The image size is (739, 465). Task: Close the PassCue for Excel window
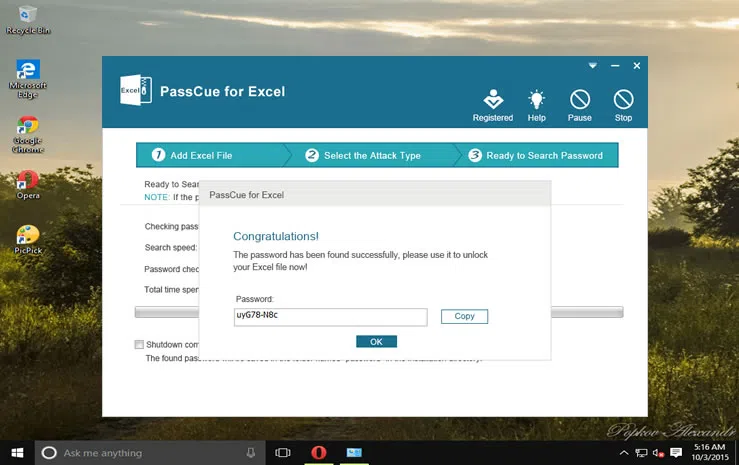tap(637, 65)
